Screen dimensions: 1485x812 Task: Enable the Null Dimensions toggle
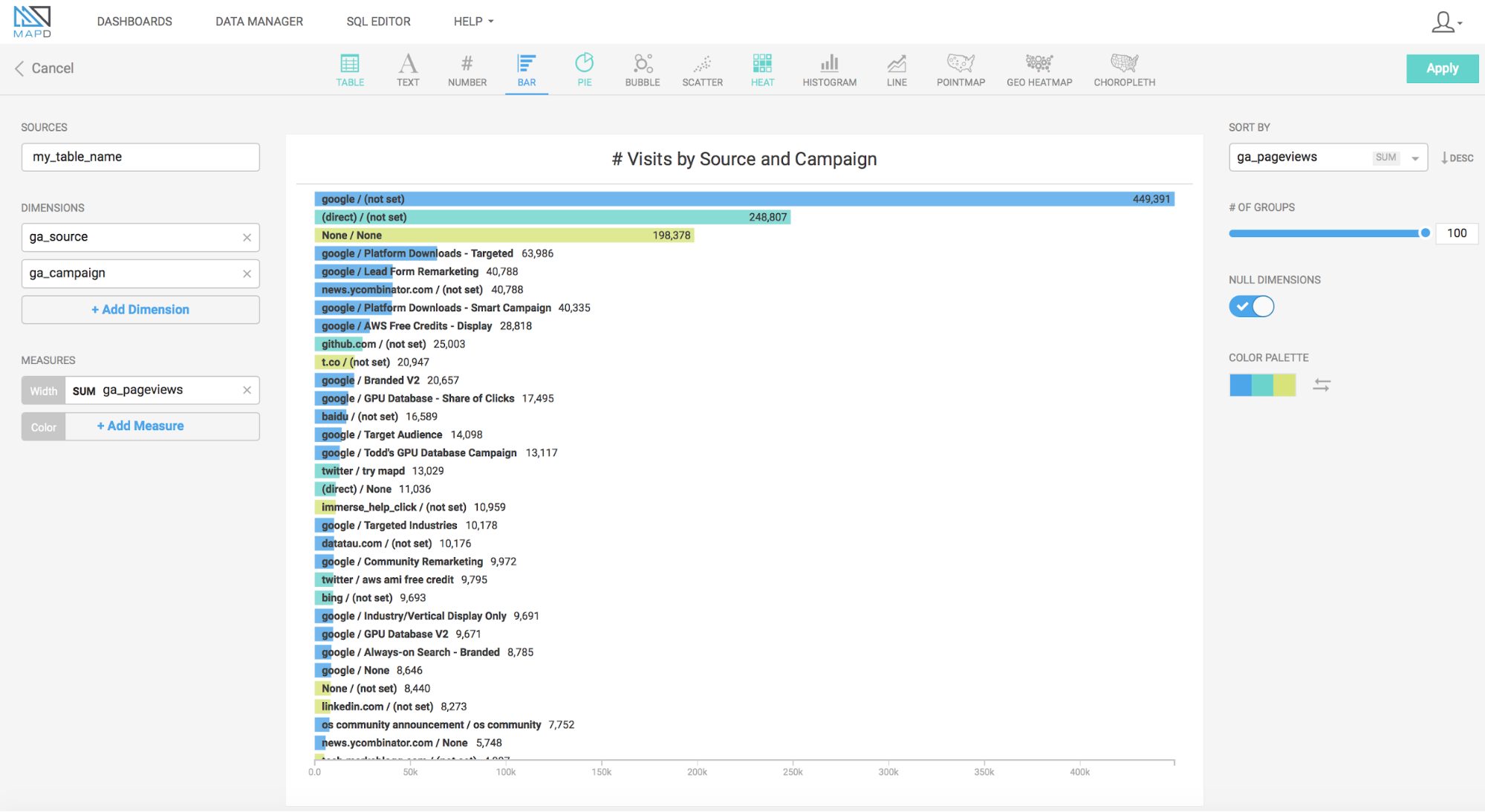pyautogui.click(x=1253, y=307)
